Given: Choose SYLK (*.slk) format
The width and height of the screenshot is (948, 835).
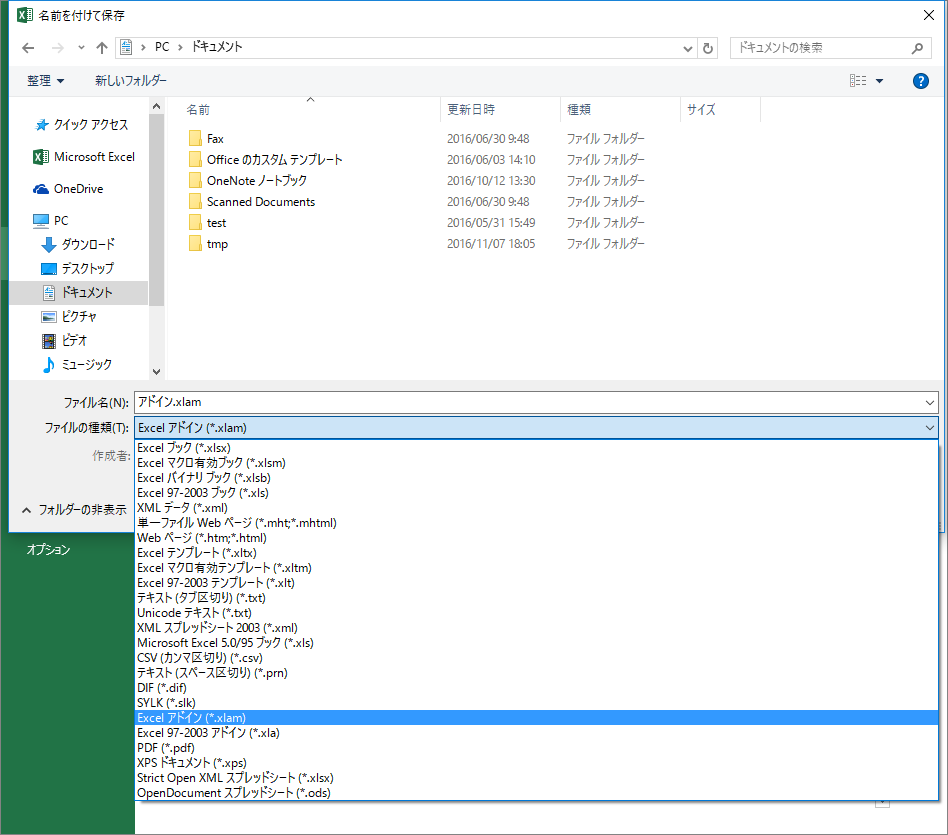Looking at the screenshot, I should [536, 703].
